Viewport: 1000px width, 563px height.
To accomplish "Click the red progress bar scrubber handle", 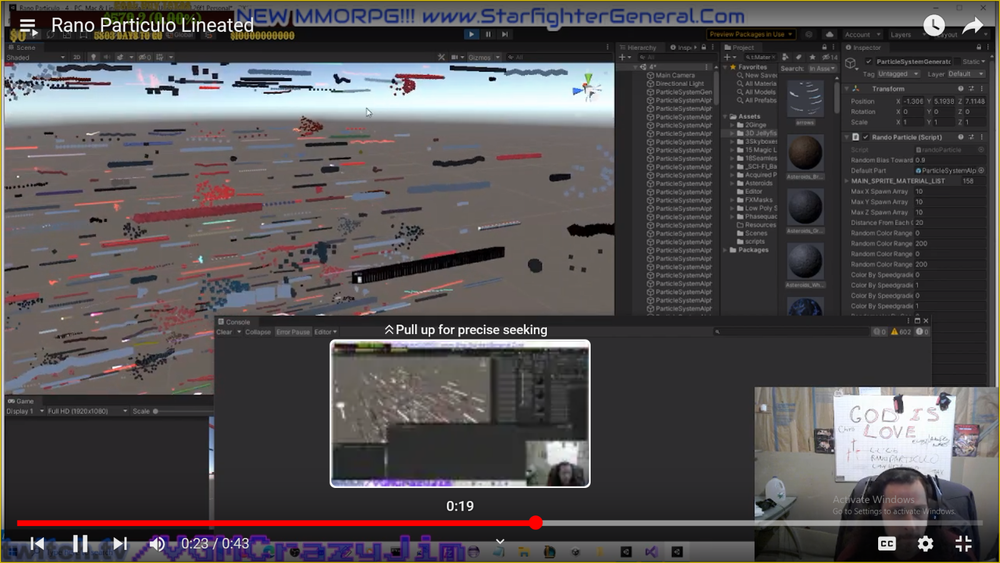I will (536, 523).
